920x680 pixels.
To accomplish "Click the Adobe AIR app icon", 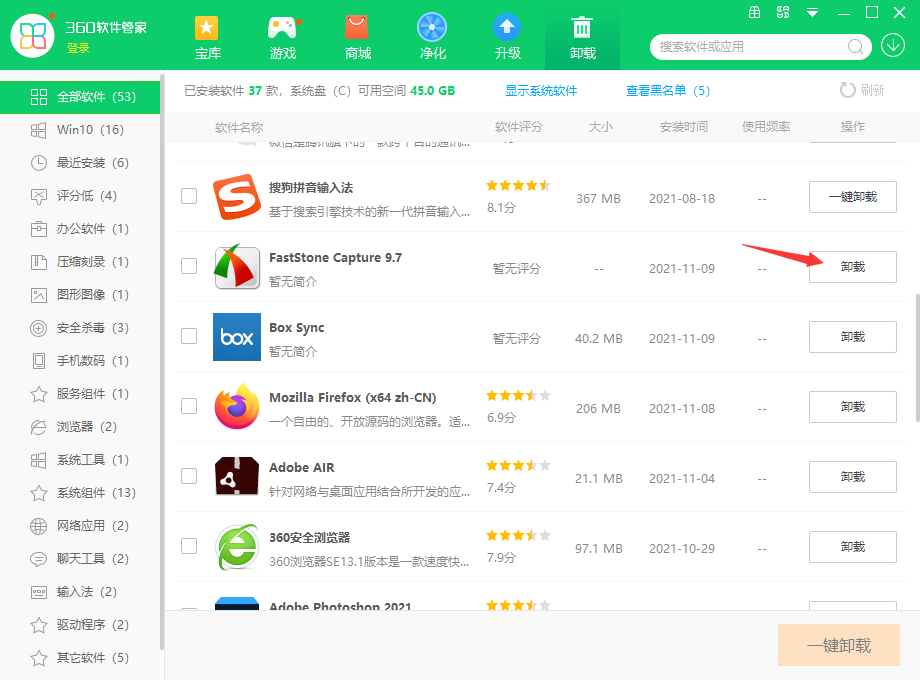I will click(x=236, y=476).
